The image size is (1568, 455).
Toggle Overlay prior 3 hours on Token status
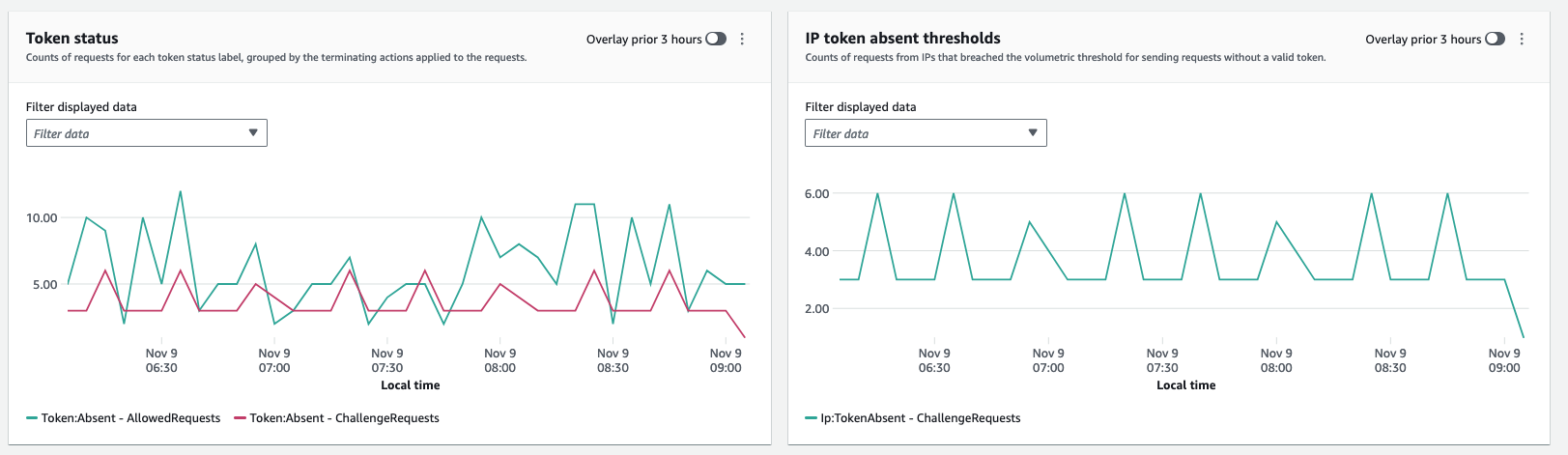click(716, 39)
